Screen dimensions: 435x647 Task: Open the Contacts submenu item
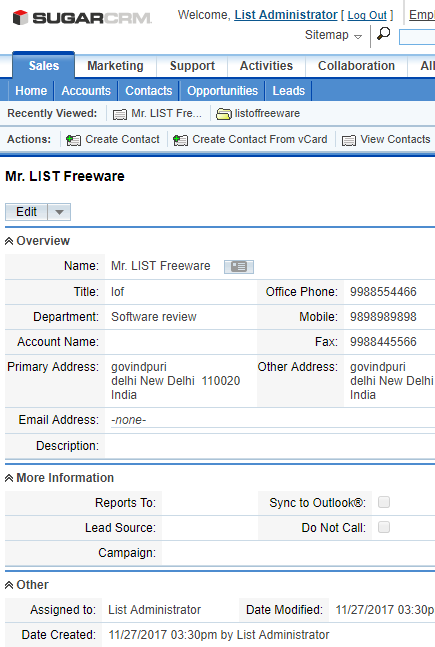(149, 91)
